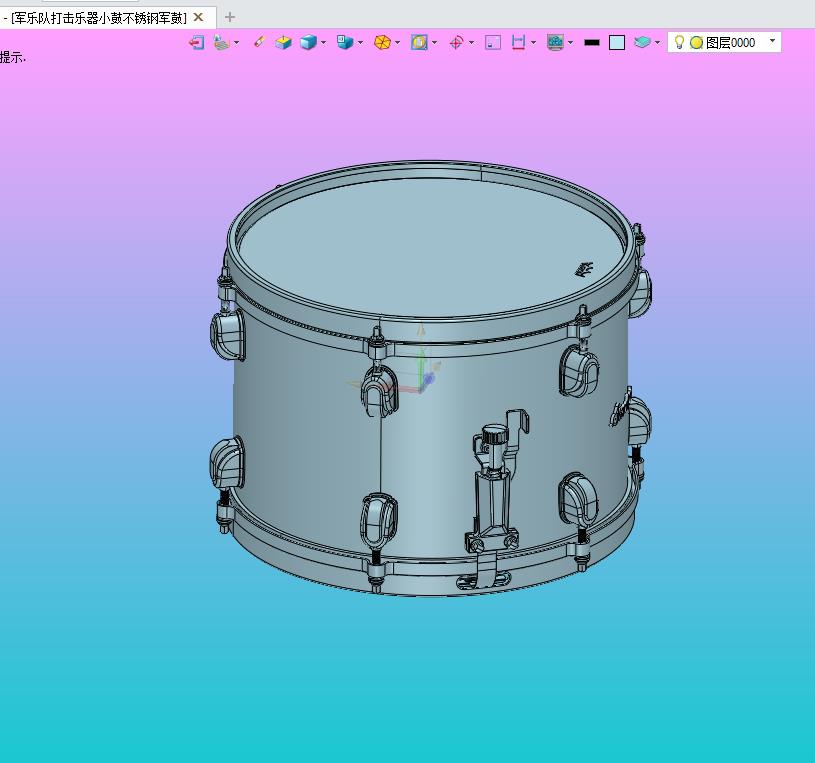Image resolution: width=815 pixels, height=763 pixels.
Task: Click the purple square window icon
Action: coord(493,42)
